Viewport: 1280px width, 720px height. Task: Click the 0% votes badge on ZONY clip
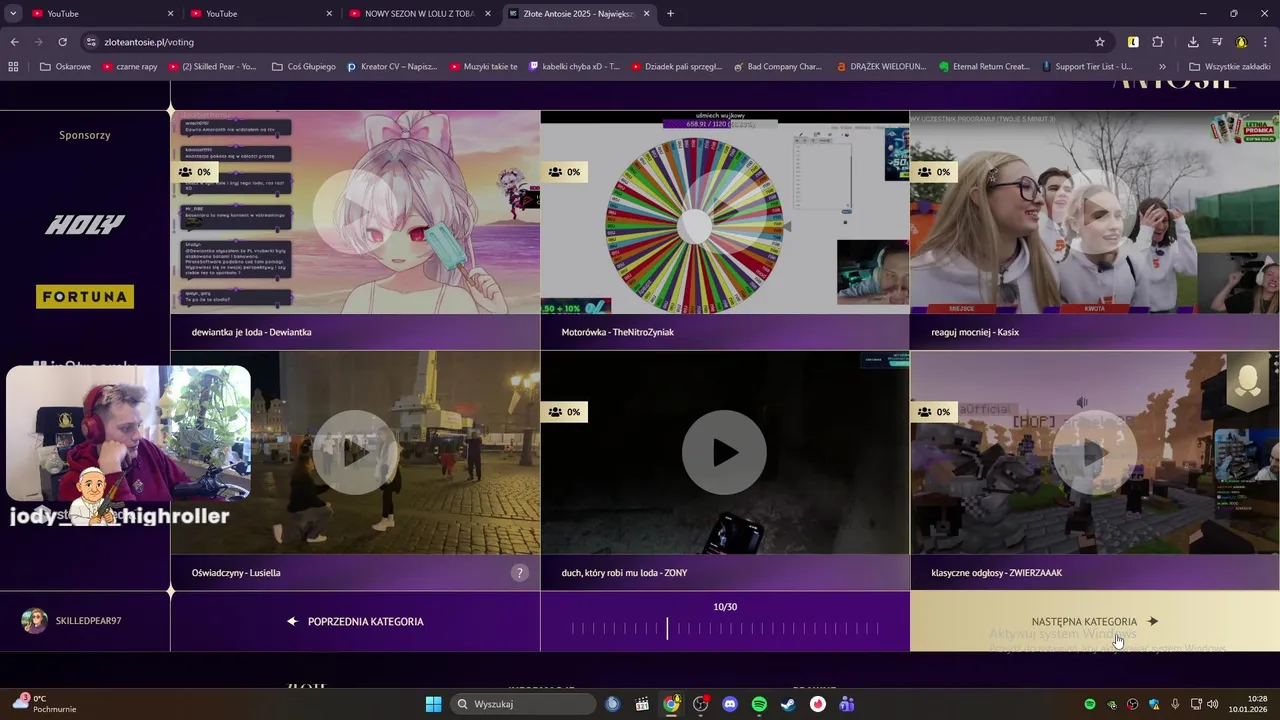point(564,412)
